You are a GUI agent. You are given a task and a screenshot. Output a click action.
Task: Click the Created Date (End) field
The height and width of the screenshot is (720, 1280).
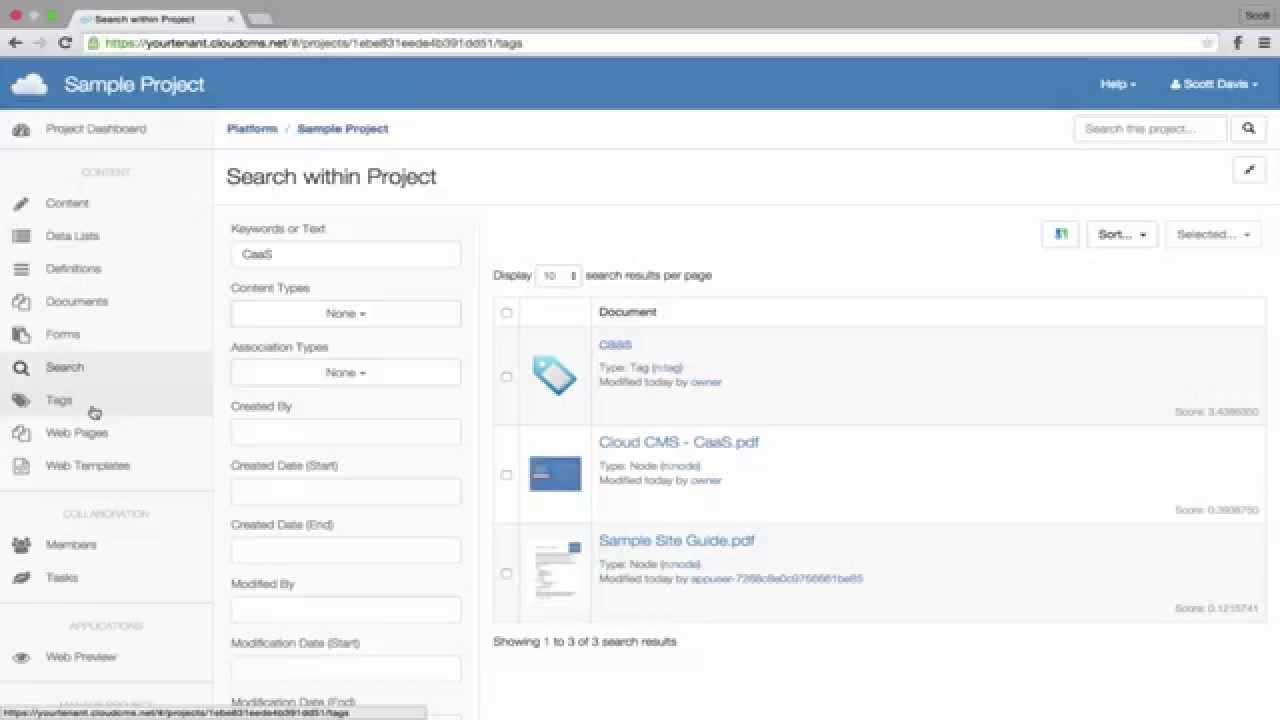346,550
